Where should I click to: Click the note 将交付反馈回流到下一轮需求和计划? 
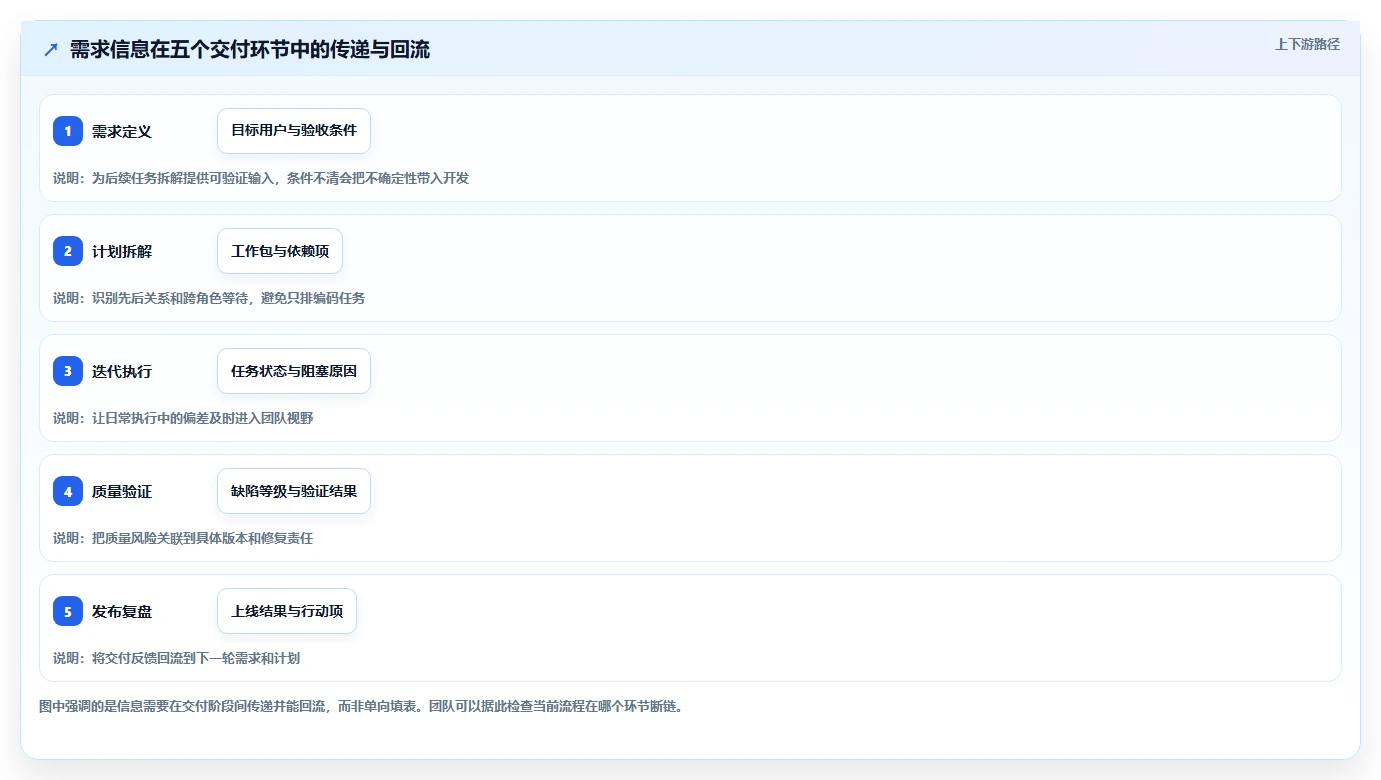176,658
